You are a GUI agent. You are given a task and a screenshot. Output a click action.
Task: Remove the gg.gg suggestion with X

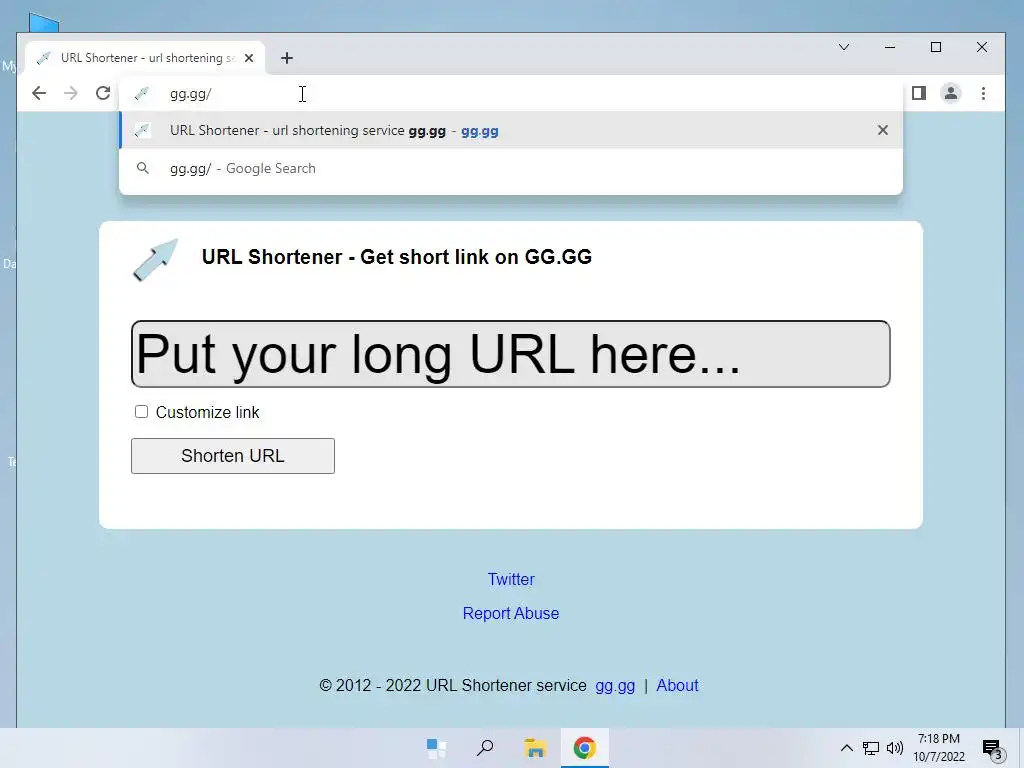(x=882, y=130)
